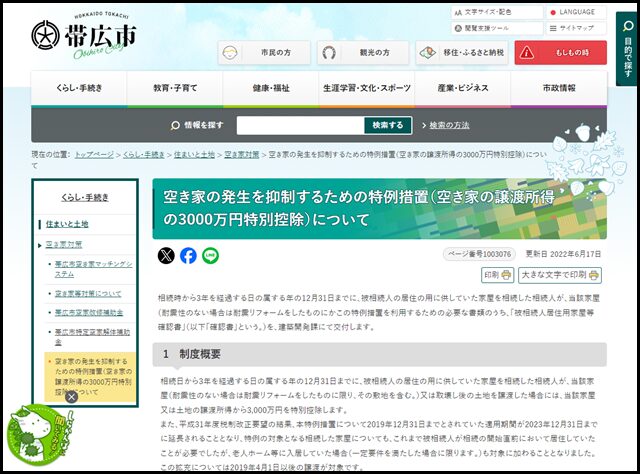Image resolution: width=640 pixels, height=474 pixels.
Task: Open くらし・手続き menu
Action: tap(79, 88)
